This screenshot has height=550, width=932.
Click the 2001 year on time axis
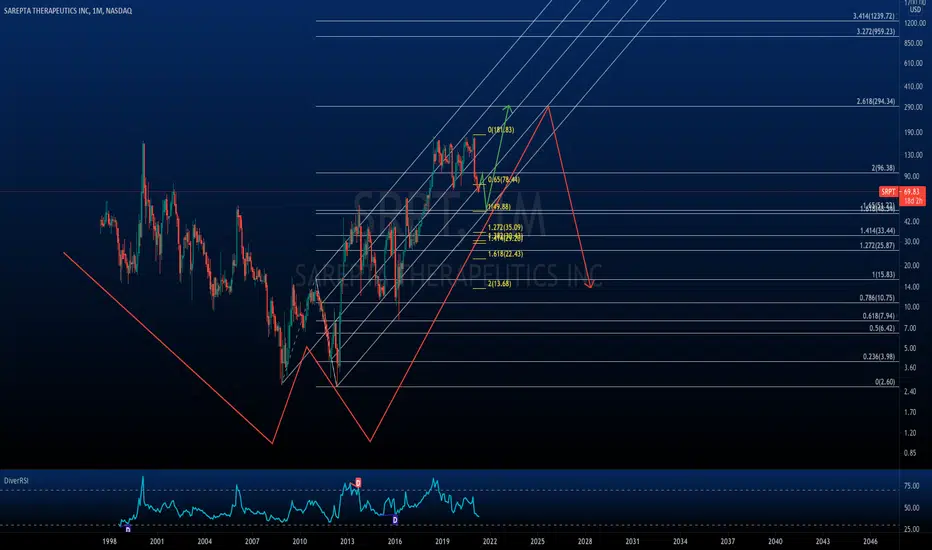pos(157,542)
